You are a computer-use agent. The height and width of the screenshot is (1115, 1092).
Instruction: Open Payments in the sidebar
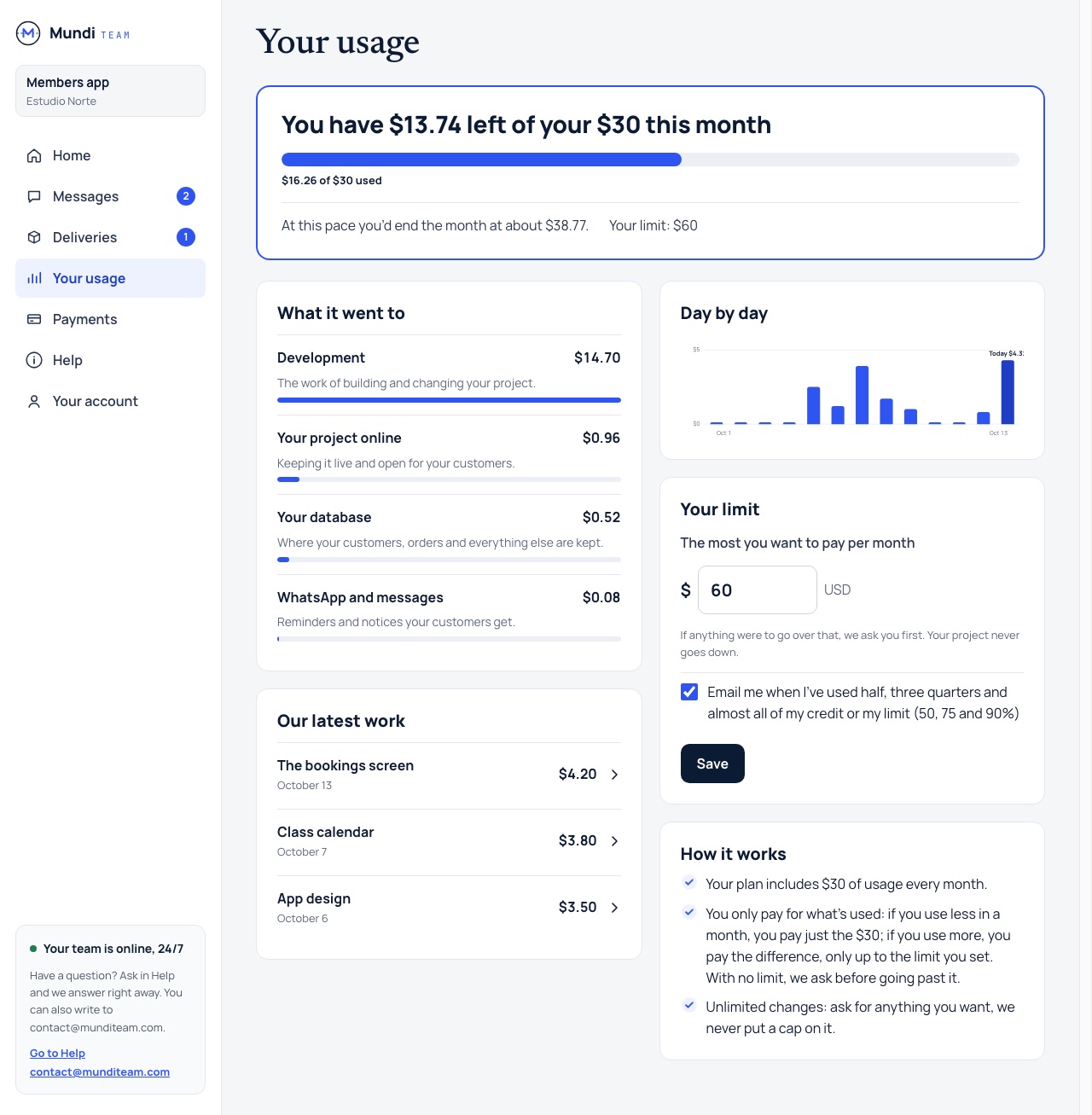pyautogui.click(x=110, y=319)
